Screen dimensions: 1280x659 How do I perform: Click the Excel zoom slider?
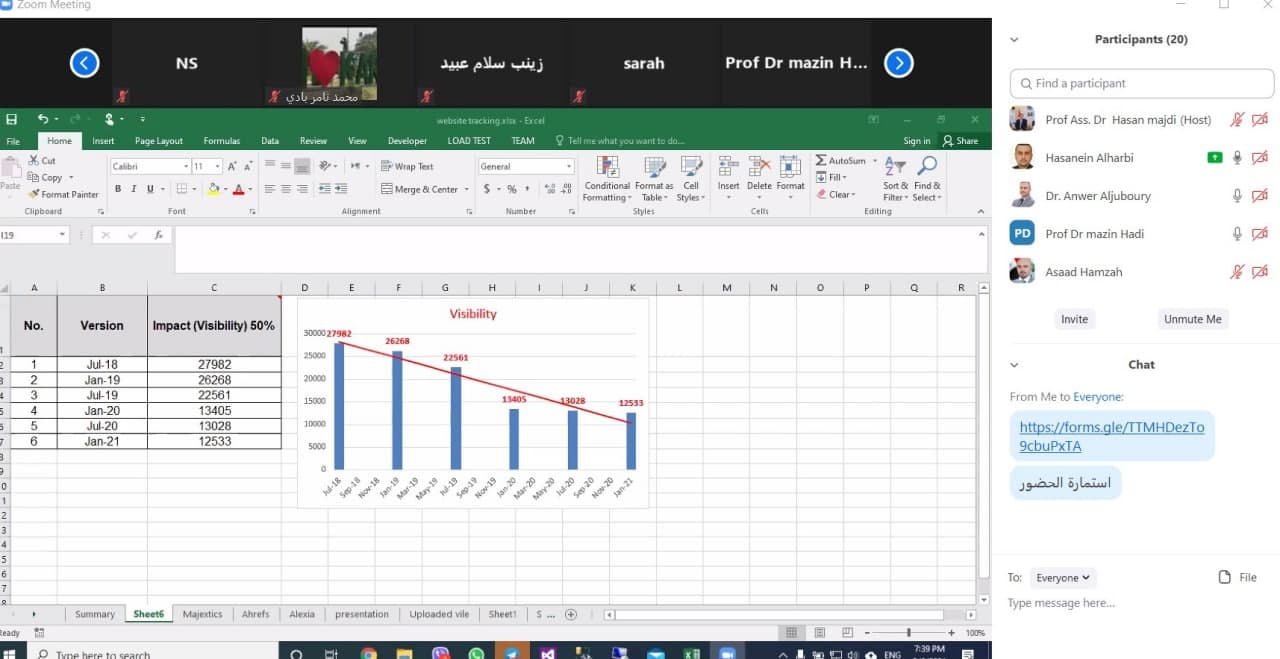pos(908,633)
